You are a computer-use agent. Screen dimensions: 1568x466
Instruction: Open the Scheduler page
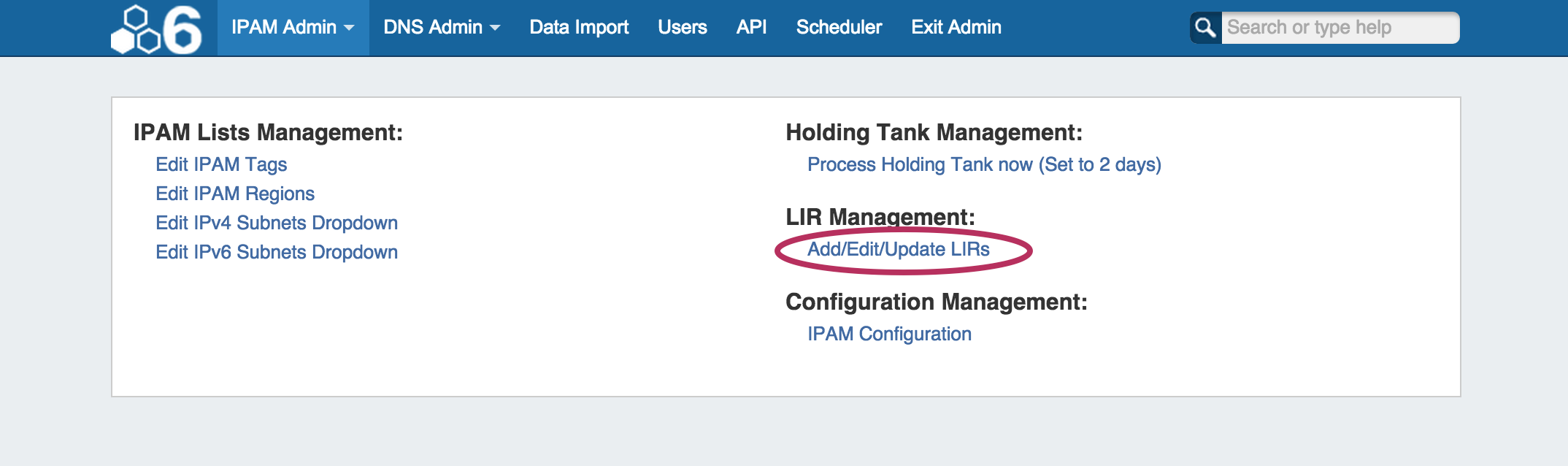pos(839,28)
